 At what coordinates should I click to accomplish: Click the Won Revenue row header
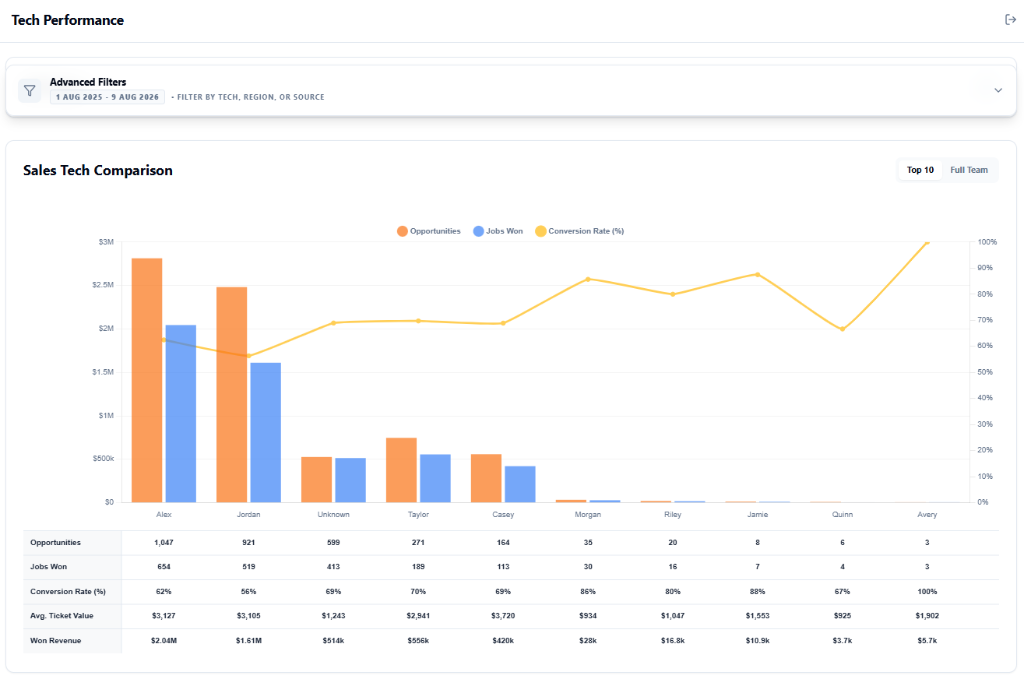72,640
